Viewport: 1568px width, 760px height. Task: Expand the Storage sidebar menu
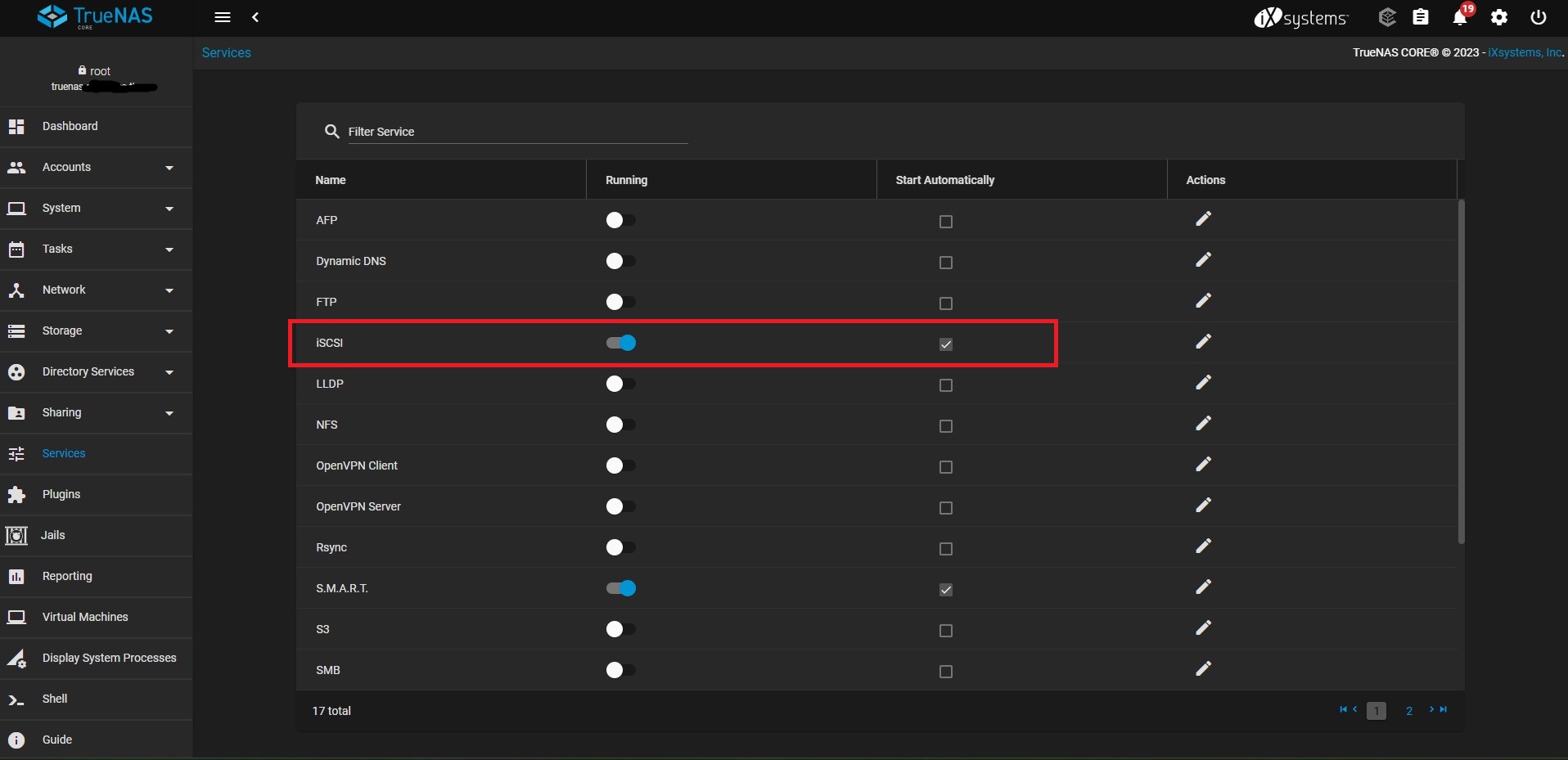(62, 331)
